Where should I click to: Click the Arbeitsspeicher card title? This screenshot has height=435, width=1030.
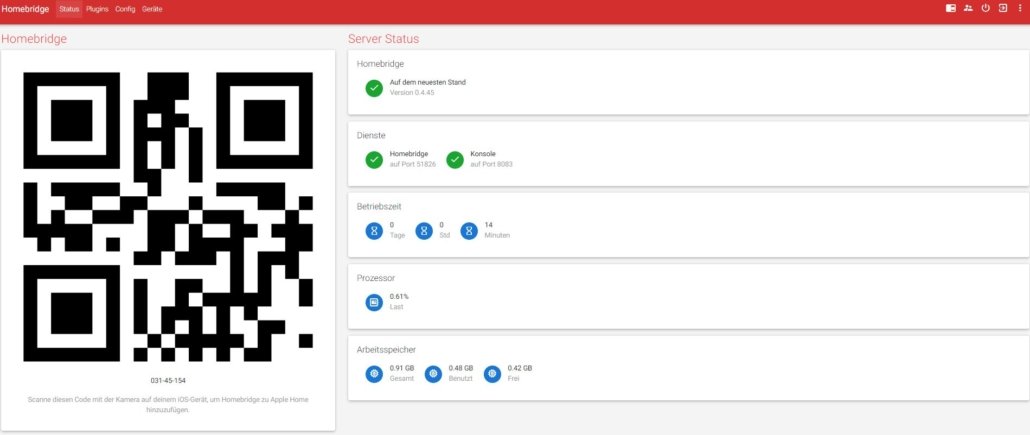(x=386, y=350)
